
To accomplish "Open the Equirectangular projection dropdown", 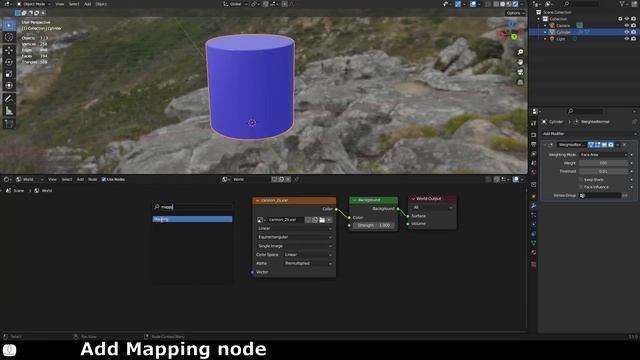I will 294,237.
